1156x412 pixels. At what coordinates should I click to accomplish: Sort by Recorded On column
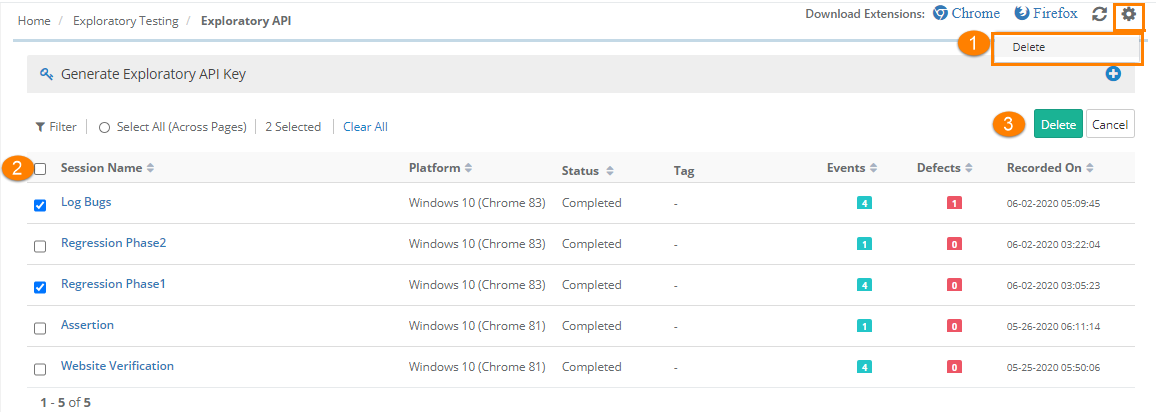click(1049, 168)
